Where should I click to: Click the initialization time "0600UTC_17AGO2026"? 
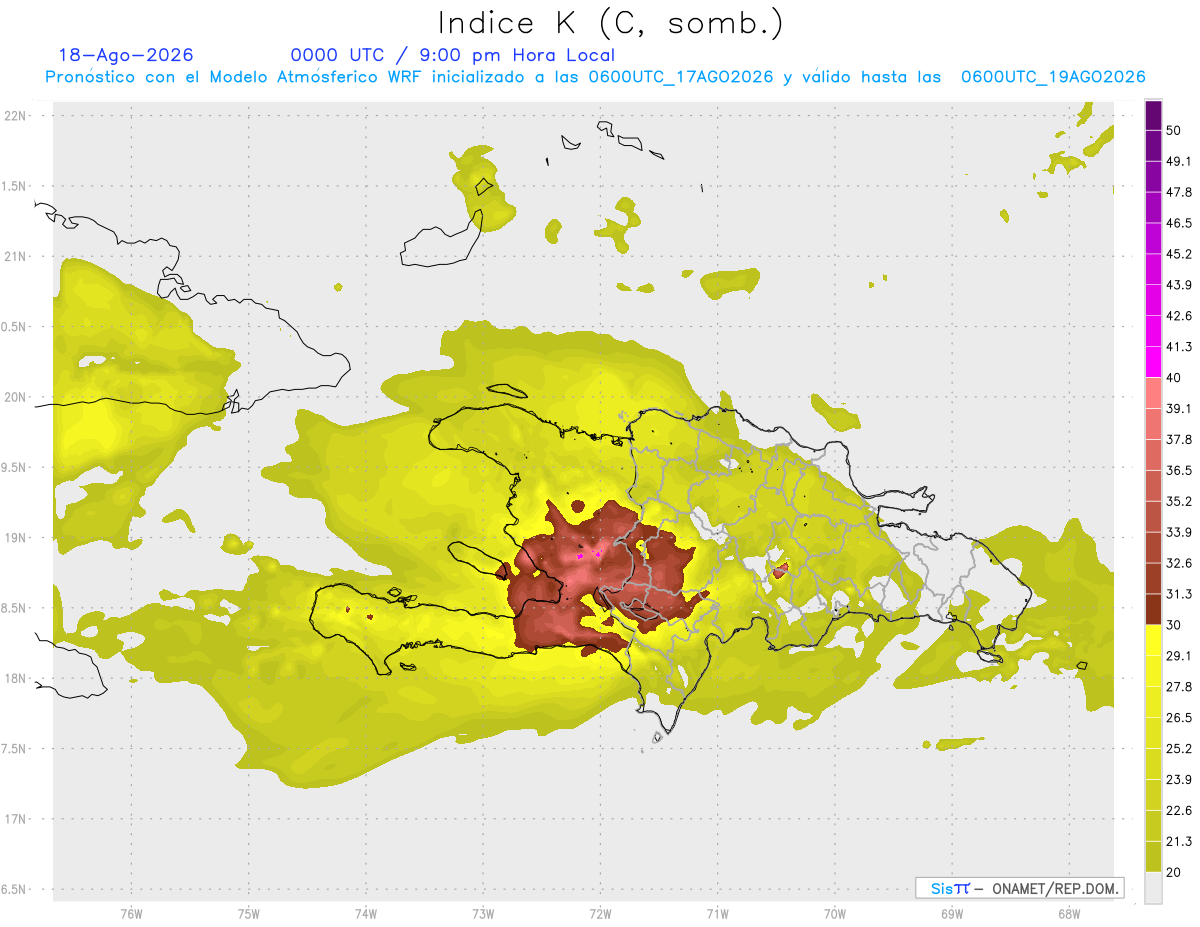tap(681, 77)
